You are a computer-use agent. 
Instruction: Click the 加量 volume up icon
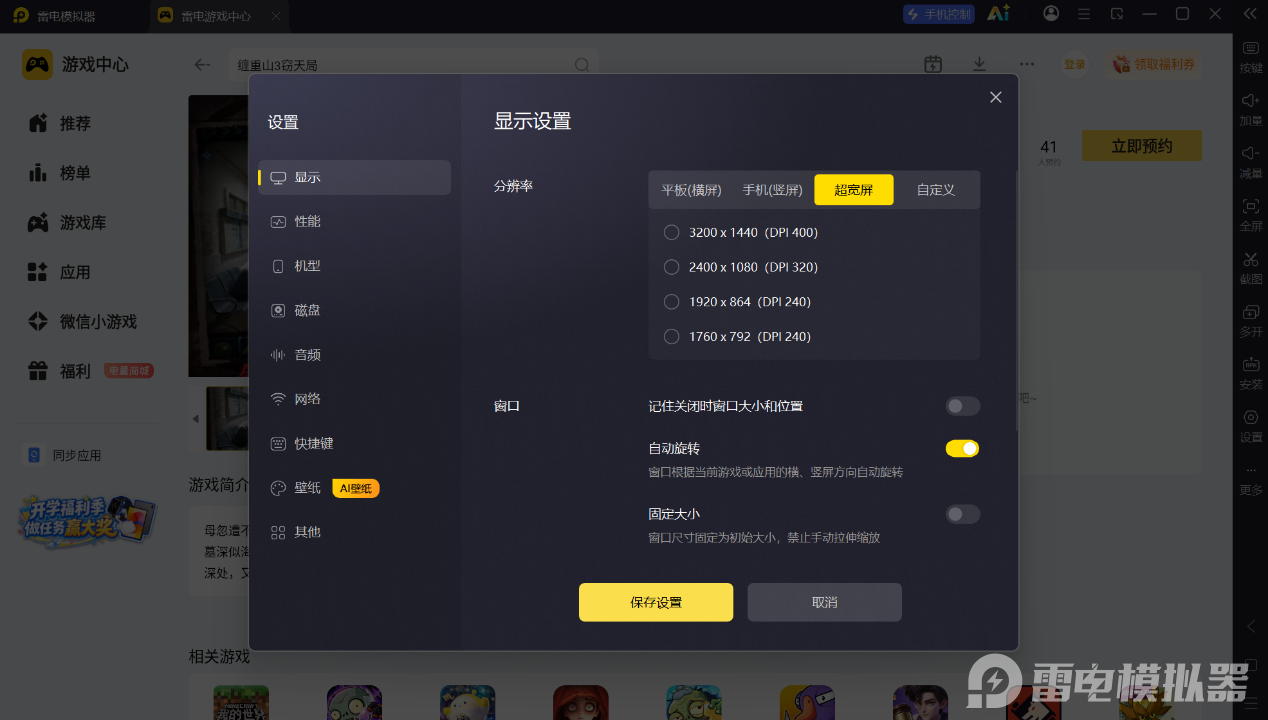(x=1251, y=101)
